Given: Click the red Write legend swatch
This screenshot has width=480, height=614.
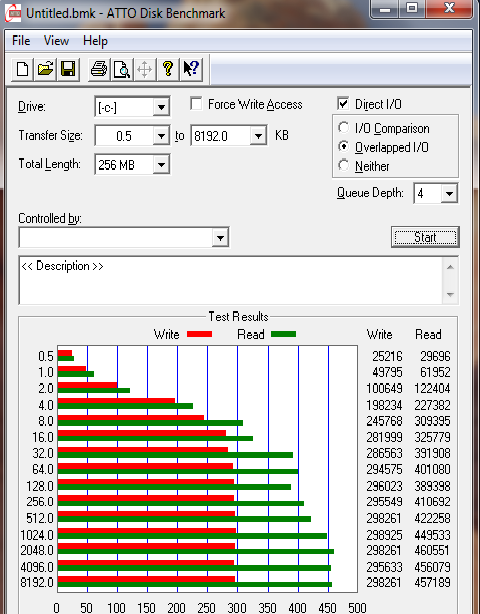Looking at the screenshot, I should [199, 334].
